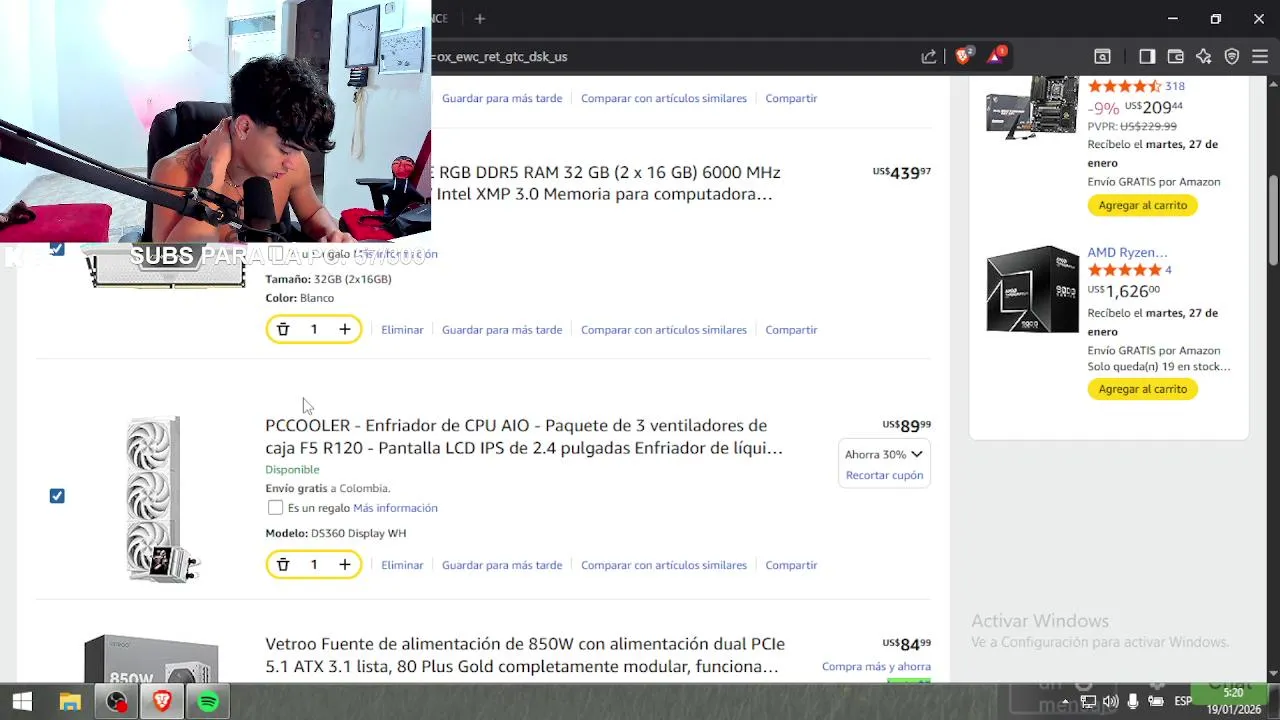Open the Brave Rewards triangle icon
The image size is (1280, 720).
(x=995, y=56)
